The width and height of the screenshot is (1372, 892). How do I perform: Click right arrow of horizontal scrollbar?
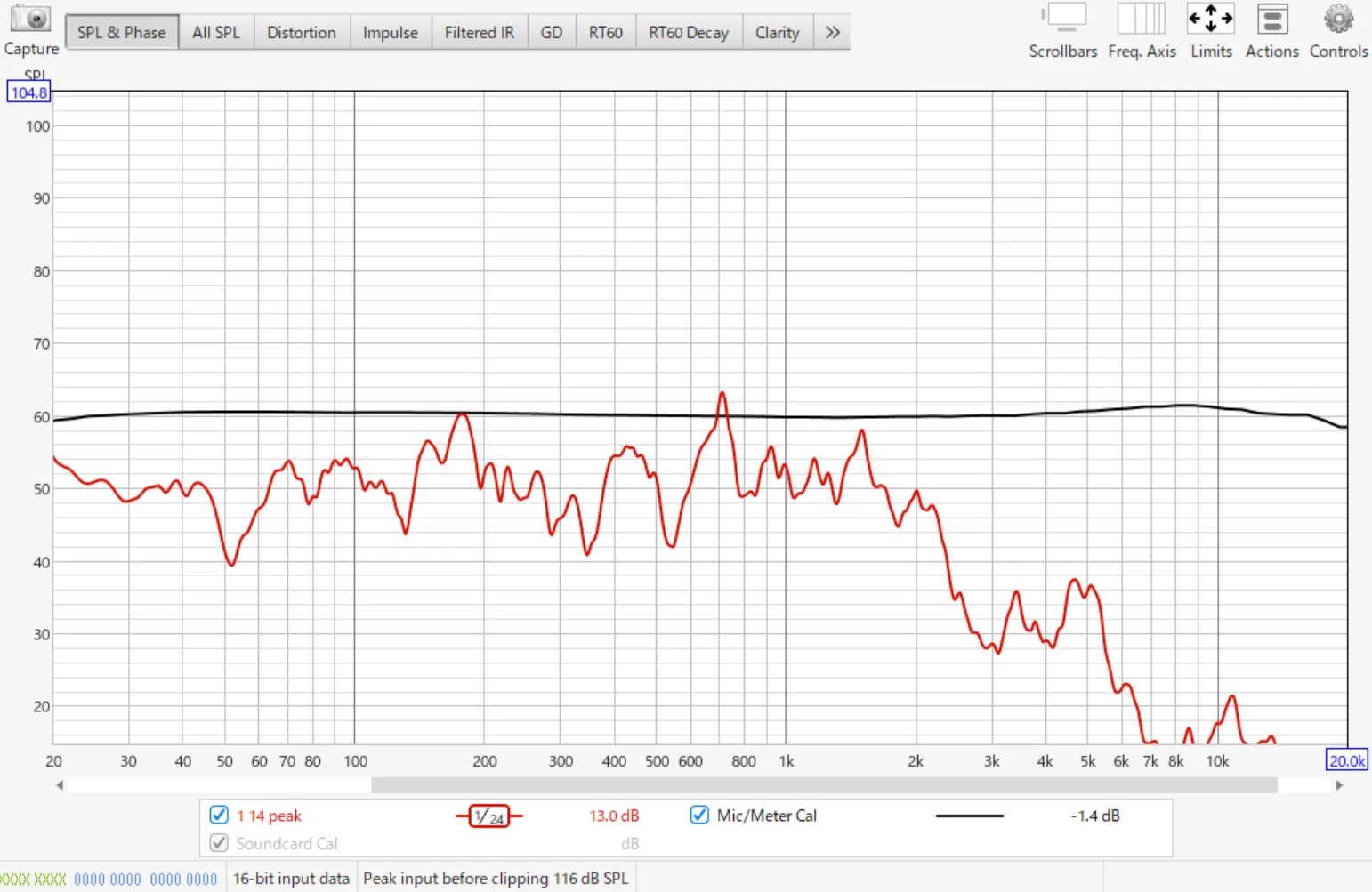pyautogui.click(x=1339, y=785)
